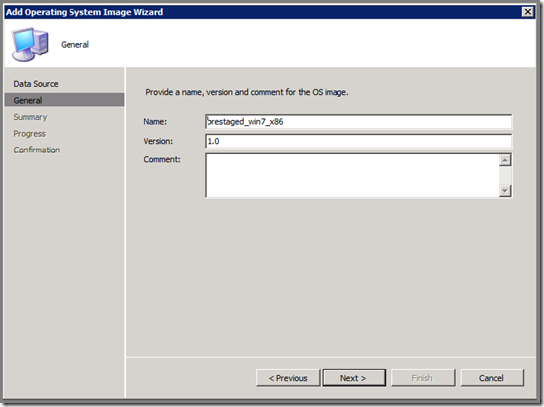Focus the Name input field

[x=358, y=122]
